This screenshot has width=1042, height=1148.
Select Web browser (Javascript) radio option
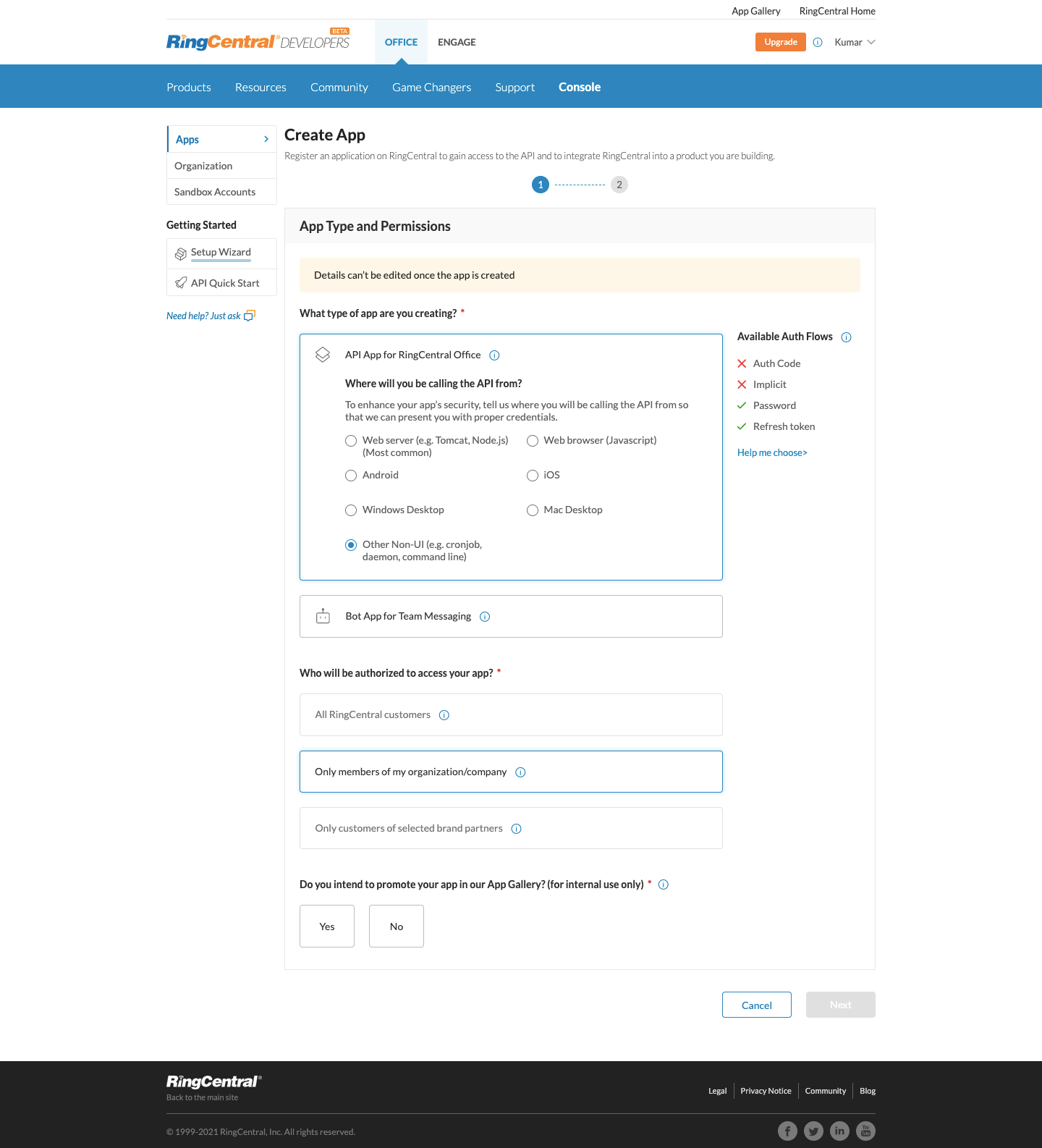coord(533,441)
